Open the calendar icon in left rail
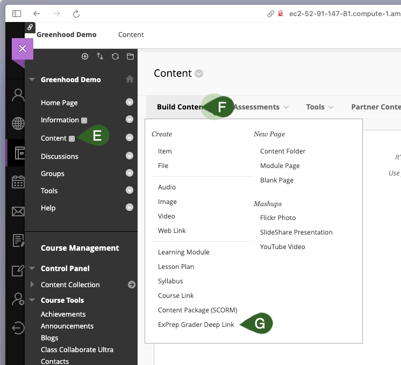Viewport: 401px width, 365px height. (x=18, y=182)
